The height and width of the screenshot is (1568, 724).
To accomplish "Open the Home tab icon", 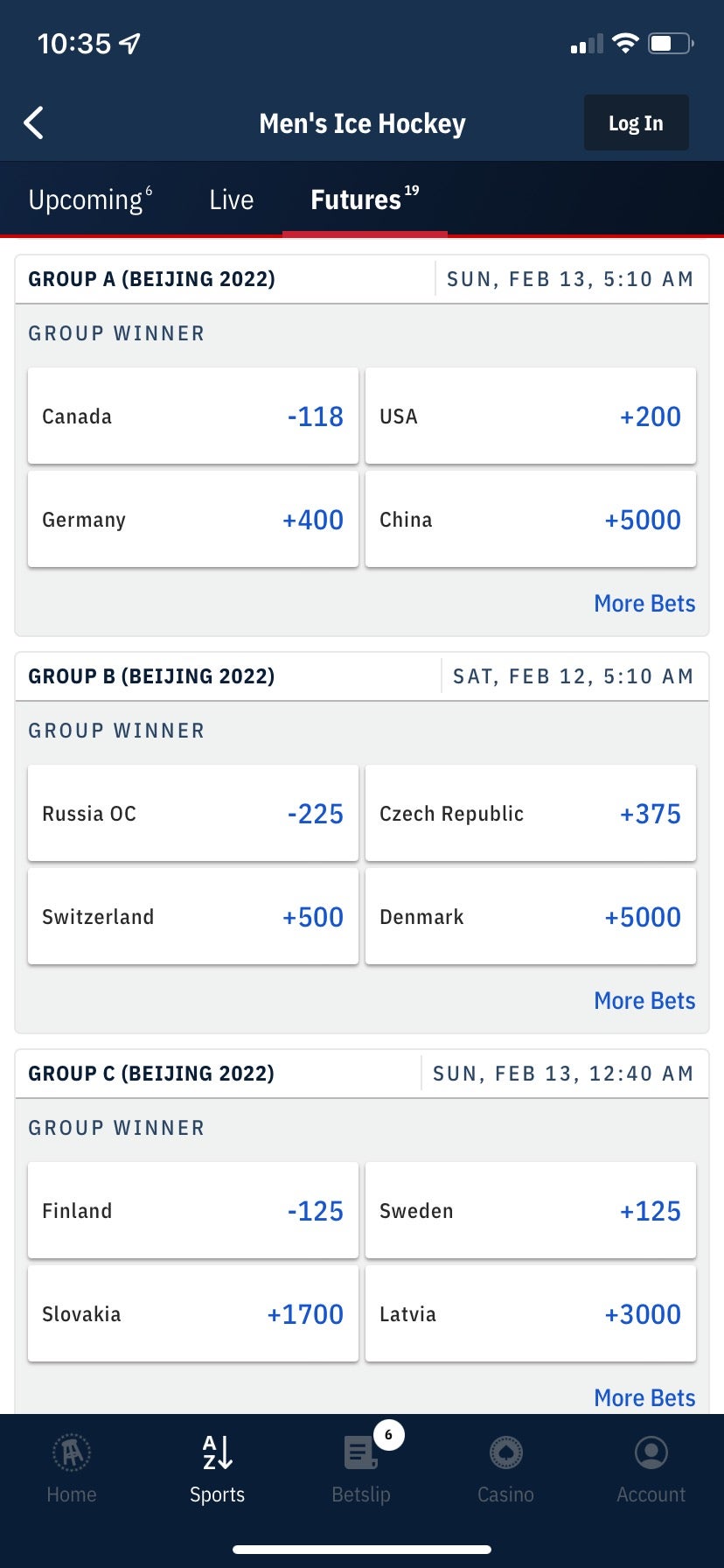I will 72,1453.
